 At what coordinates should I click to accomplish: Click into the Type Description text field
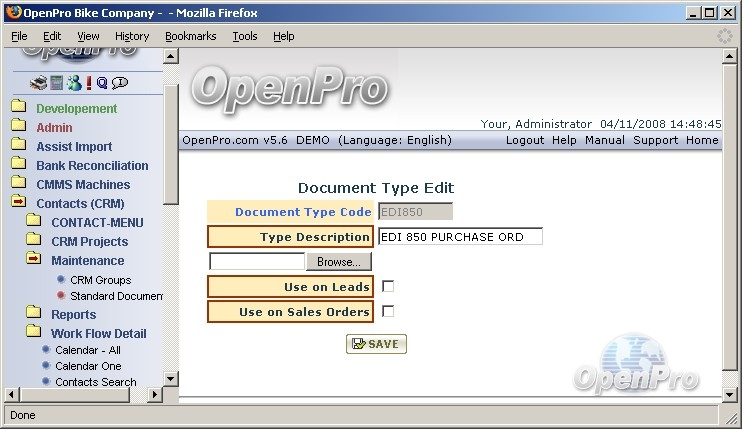coord(459,237)
